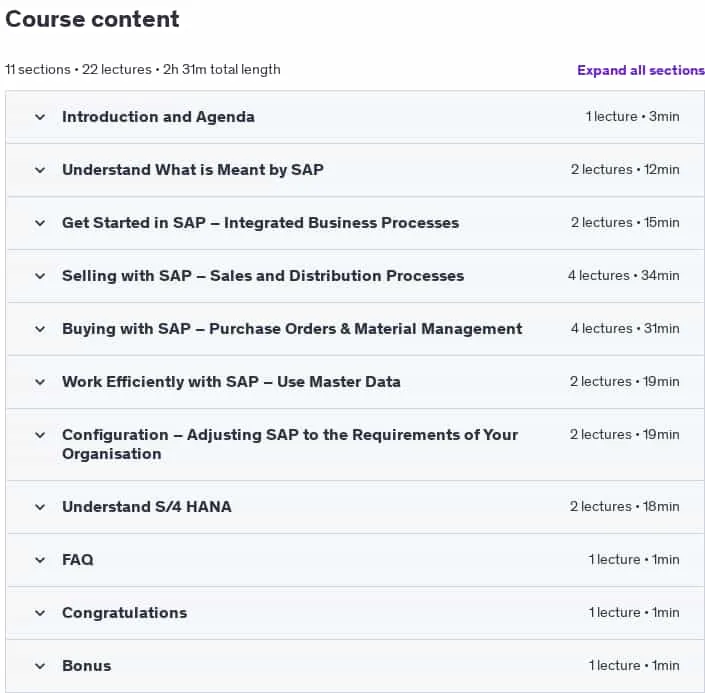Click chevron beside Understand S/4 HANA
Screen dimensions: 705x693
tap(40, 507)
